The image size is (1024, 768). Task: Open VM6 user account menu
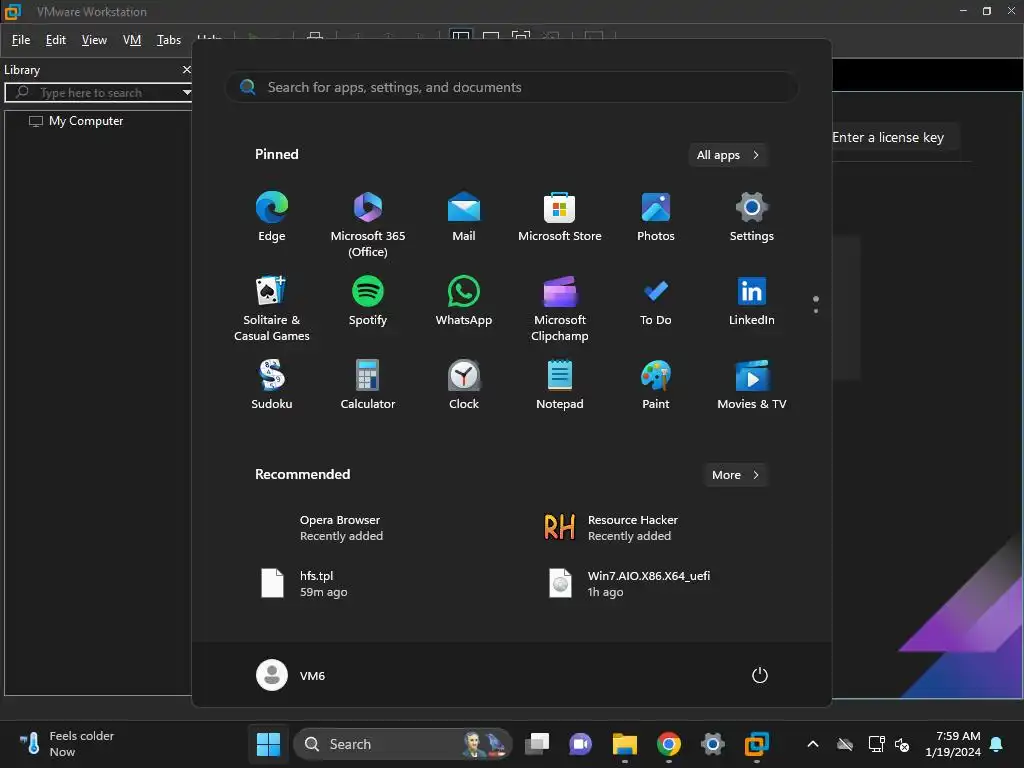(291, 675)
